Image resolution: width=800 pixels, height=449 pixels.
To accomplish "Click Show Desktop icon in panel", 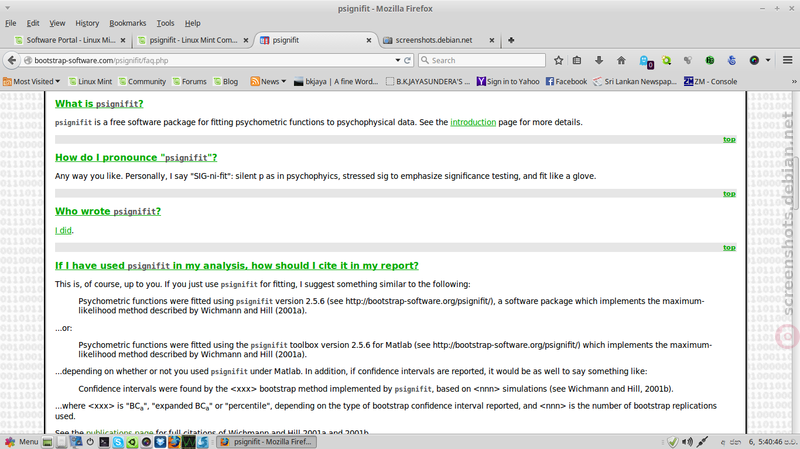I will 47,442.
